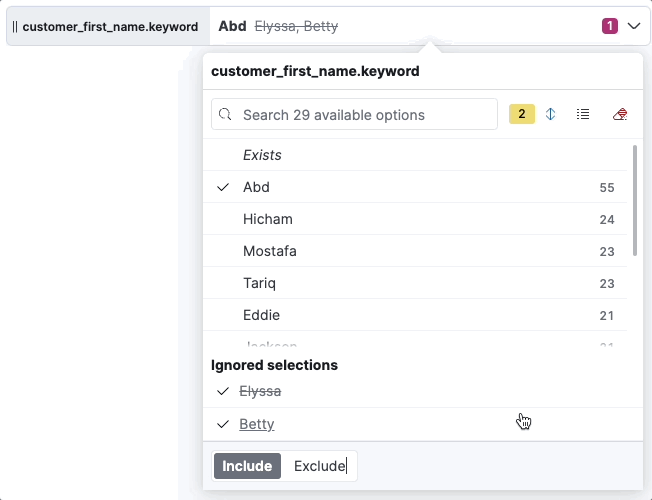Select the Hicham option
The height and width of the screenshot is (500, 652).
pos(262,219)
